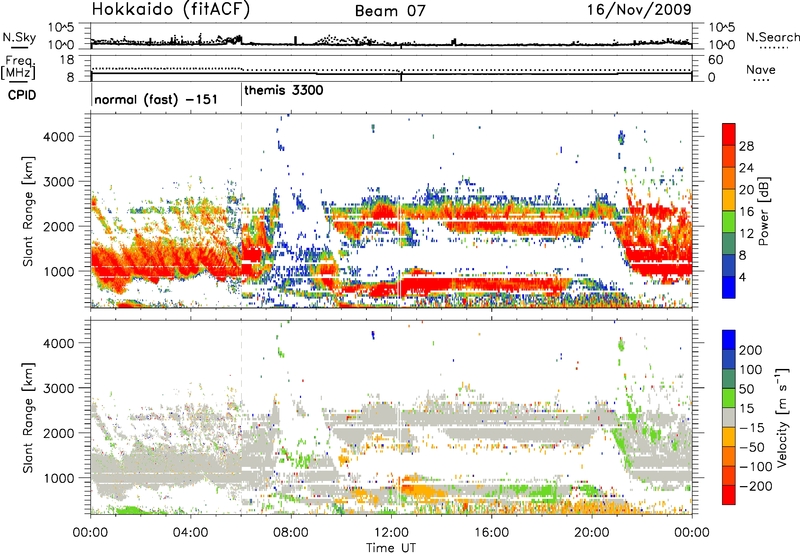This screenshot has width=800, height=554.
Task: Click the '20:00' time axis label
Action: (591, 533)
